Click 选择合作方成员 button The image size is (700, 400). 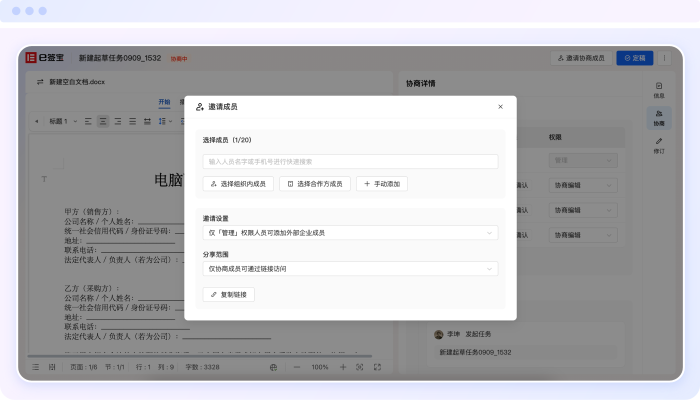tap(314, 184)
